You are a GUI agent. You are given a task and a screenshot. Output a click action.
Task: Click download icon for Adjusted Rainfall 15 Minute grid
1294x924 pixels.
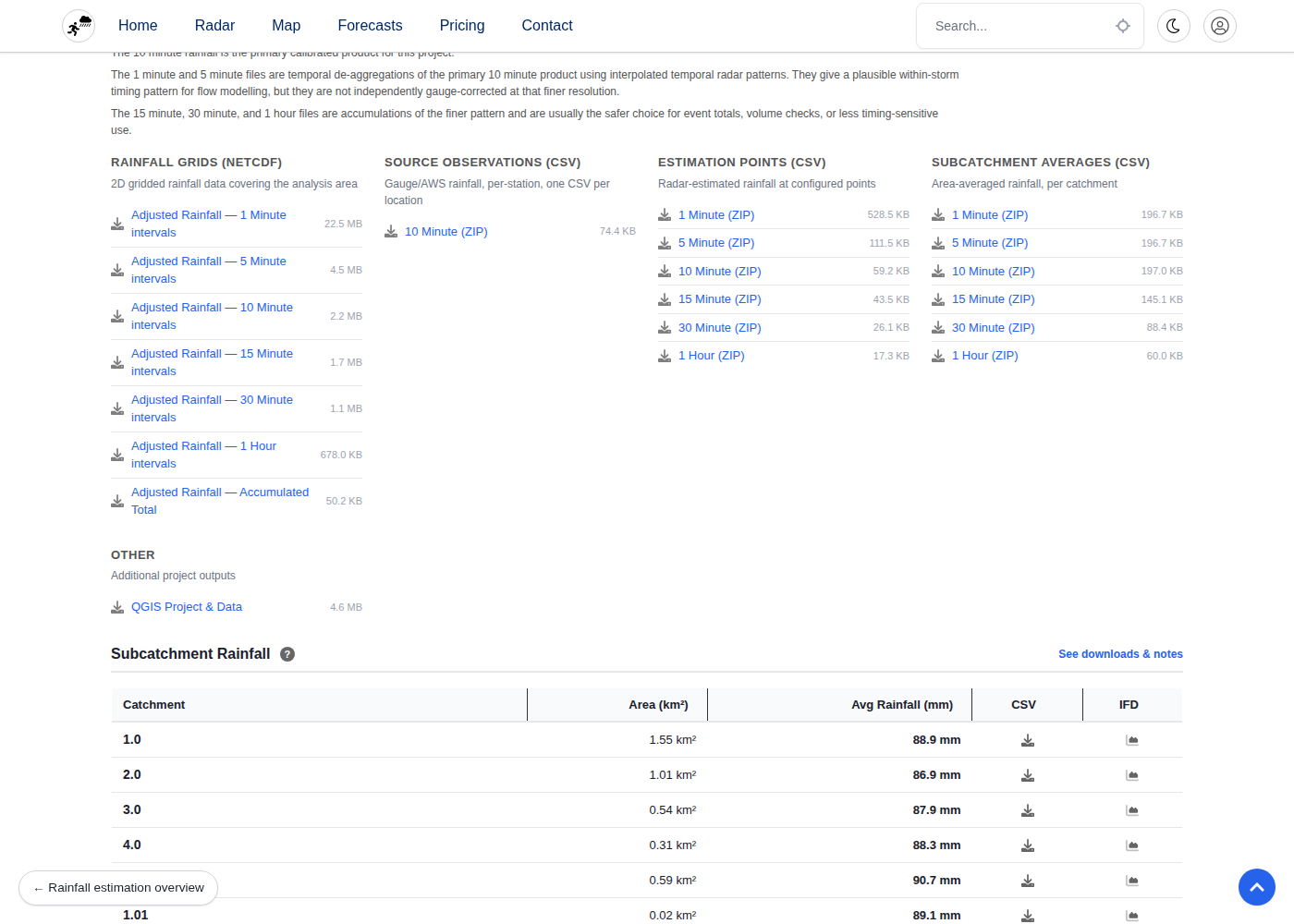point(117,362)
